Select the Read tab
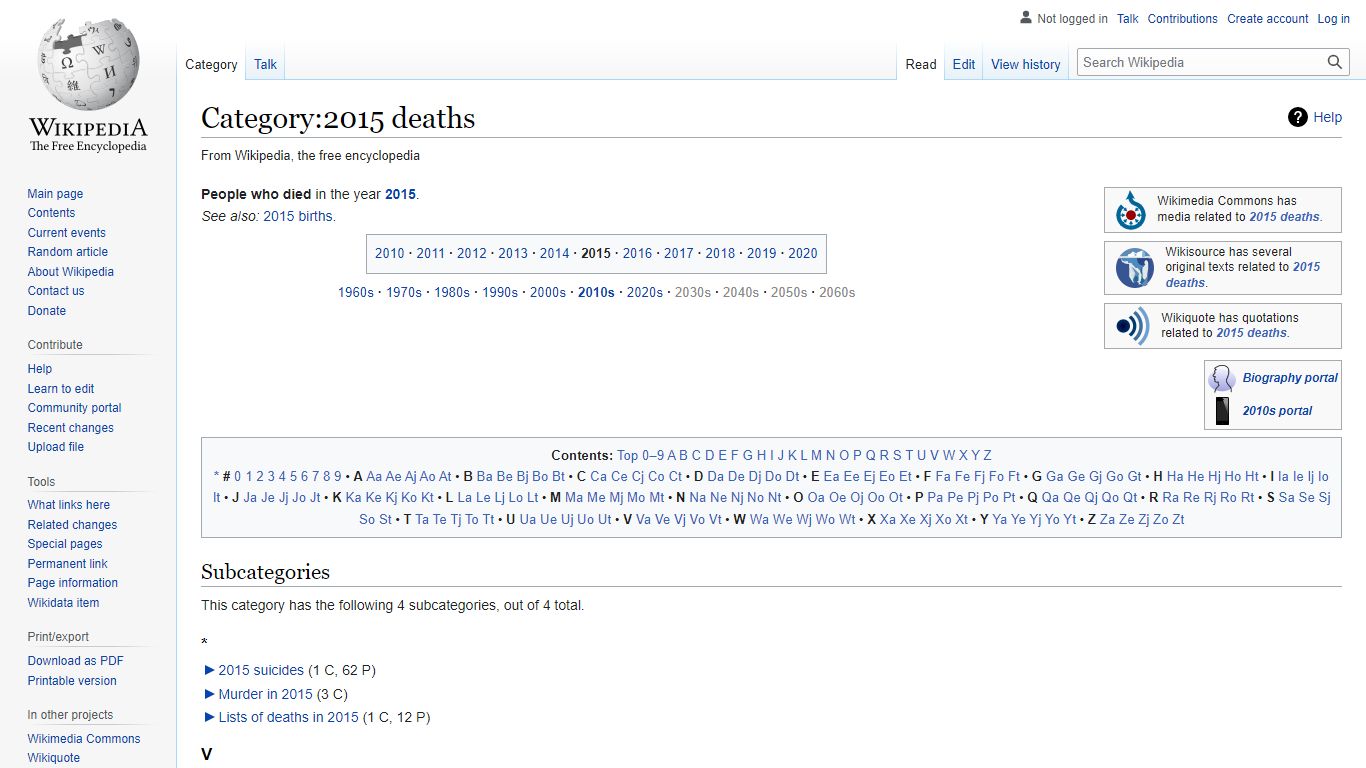This screenshot has height=768, width=1366. pyautogui.click(x=921, y=64)
